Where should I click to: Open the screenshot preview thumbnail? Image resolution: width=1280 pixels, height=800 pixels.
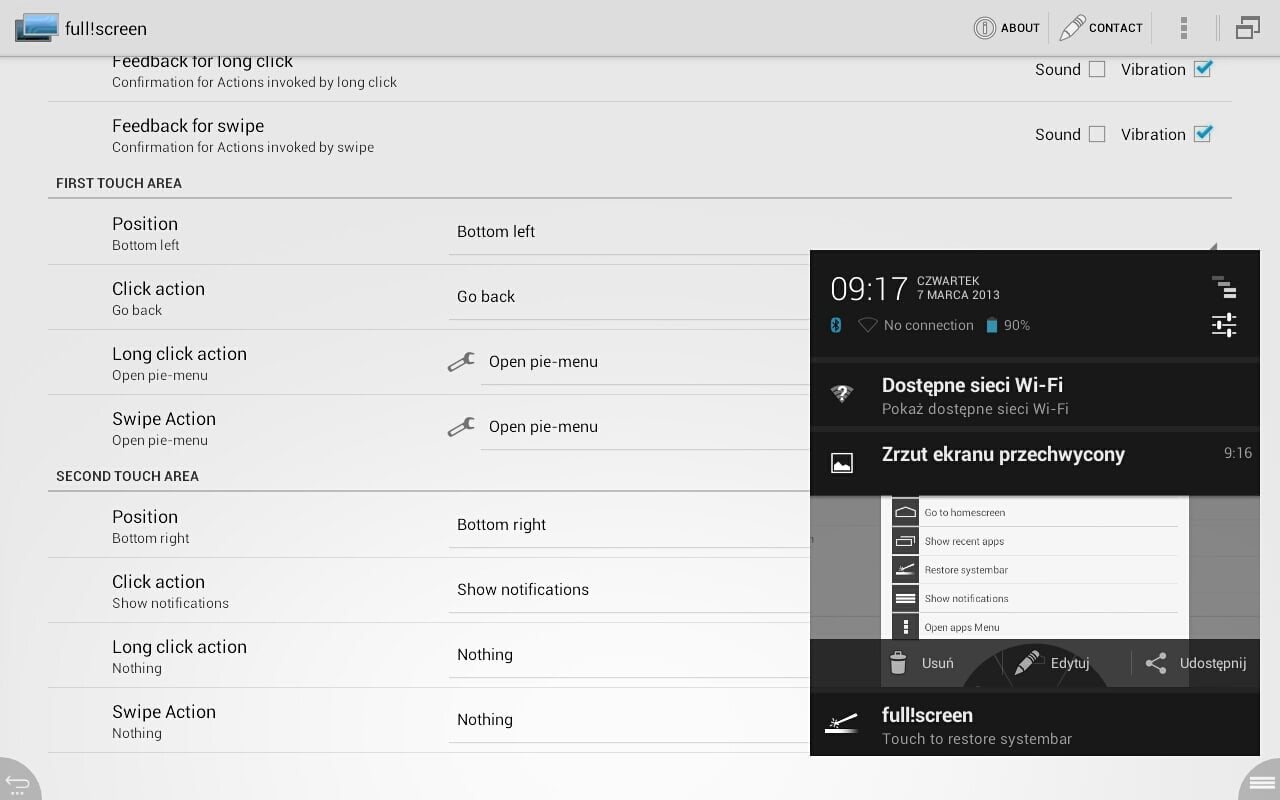1035,567
